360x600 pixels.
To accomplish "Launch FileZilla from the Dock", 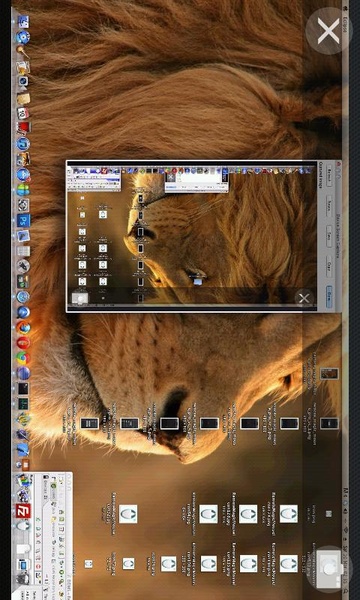I will tap(23, 510).
